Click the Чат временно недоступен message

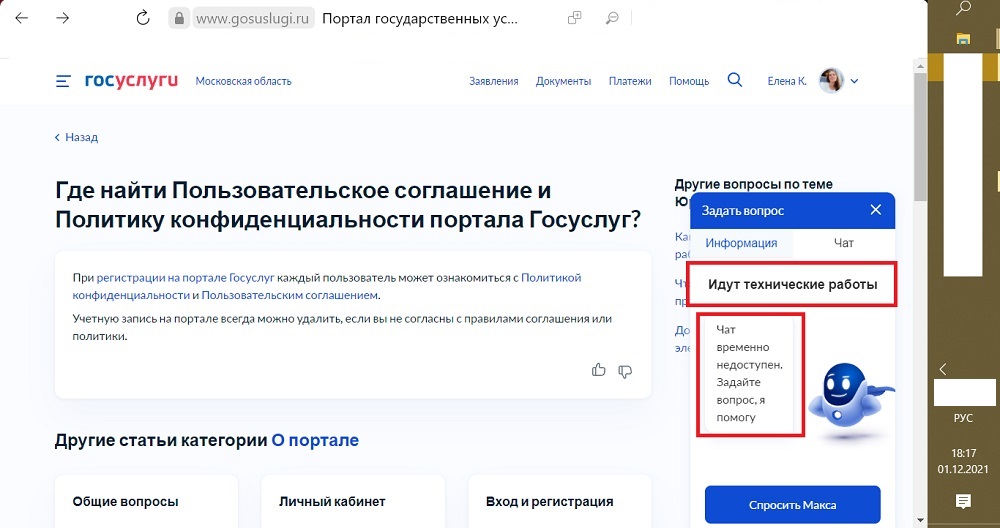tap(749, 374)
